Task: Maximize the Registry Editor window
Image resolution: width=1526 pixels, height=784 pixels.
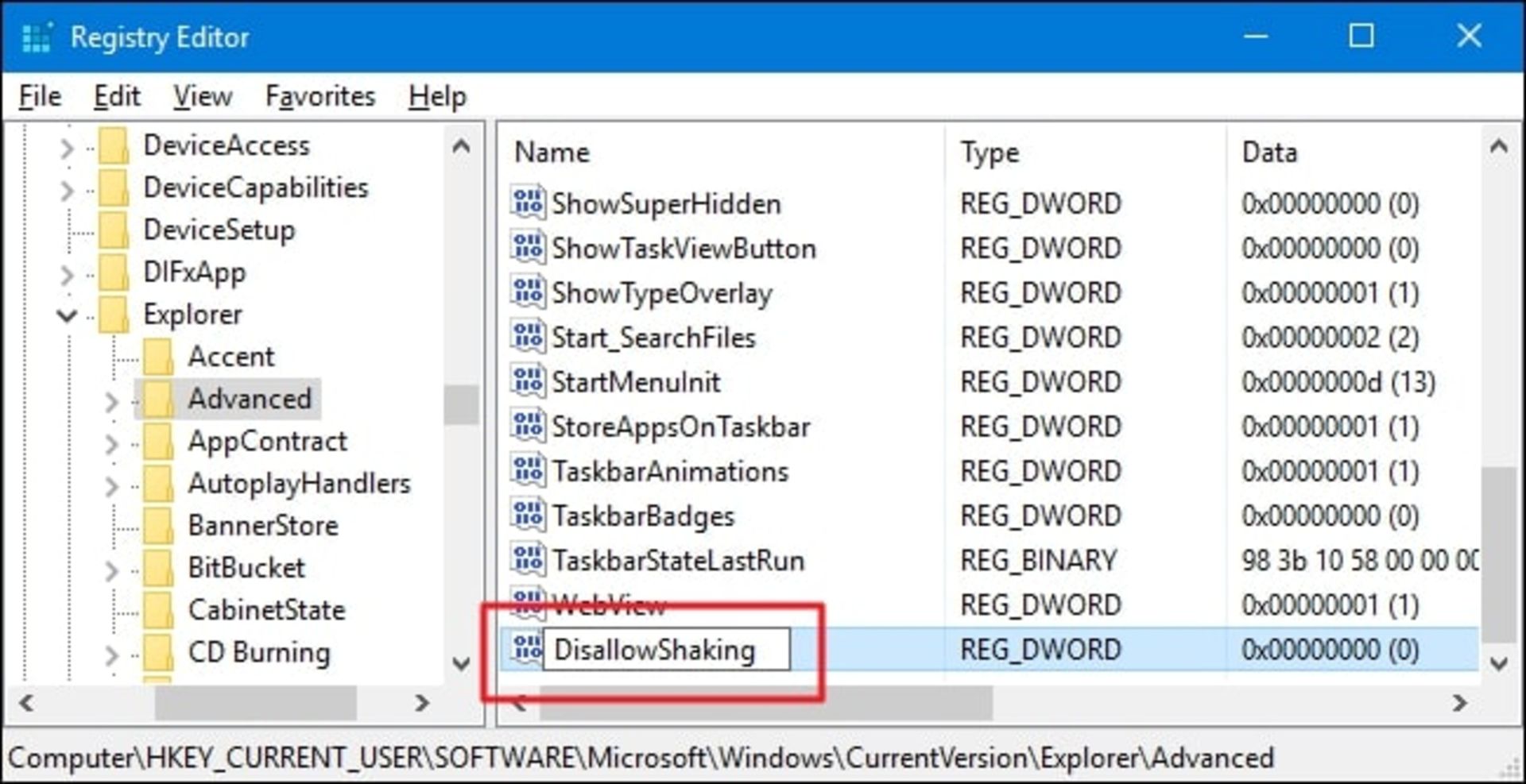Action: point(1361,36)
